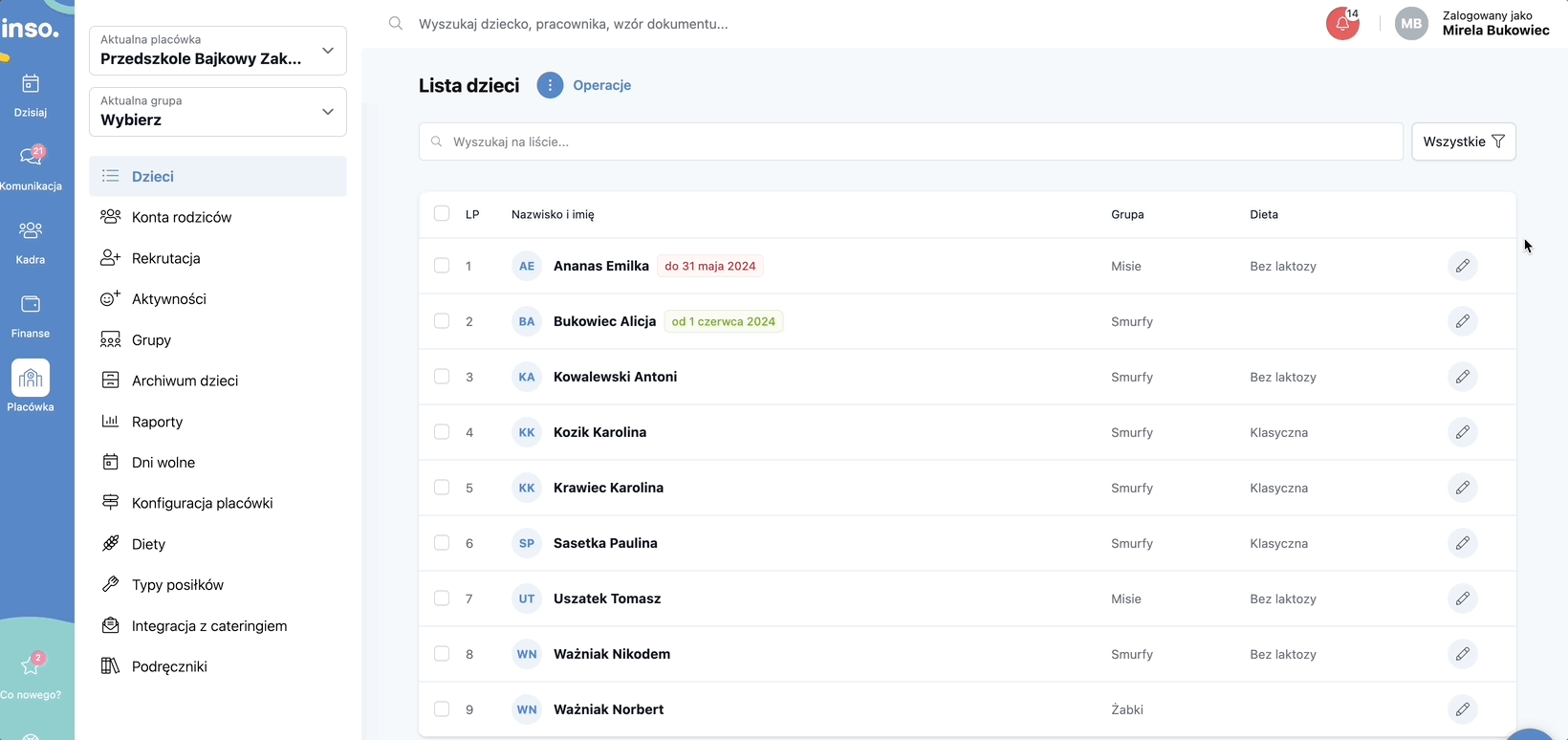Edit Uszatek Tomasz with pencil icon
1568x740 pixels.
click(x=1463, y=599)
